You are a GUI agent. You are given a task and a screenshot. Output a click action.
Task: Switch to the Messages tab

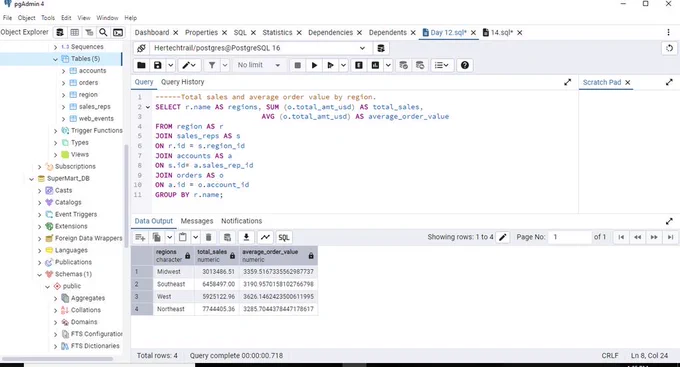click(197, 221)
